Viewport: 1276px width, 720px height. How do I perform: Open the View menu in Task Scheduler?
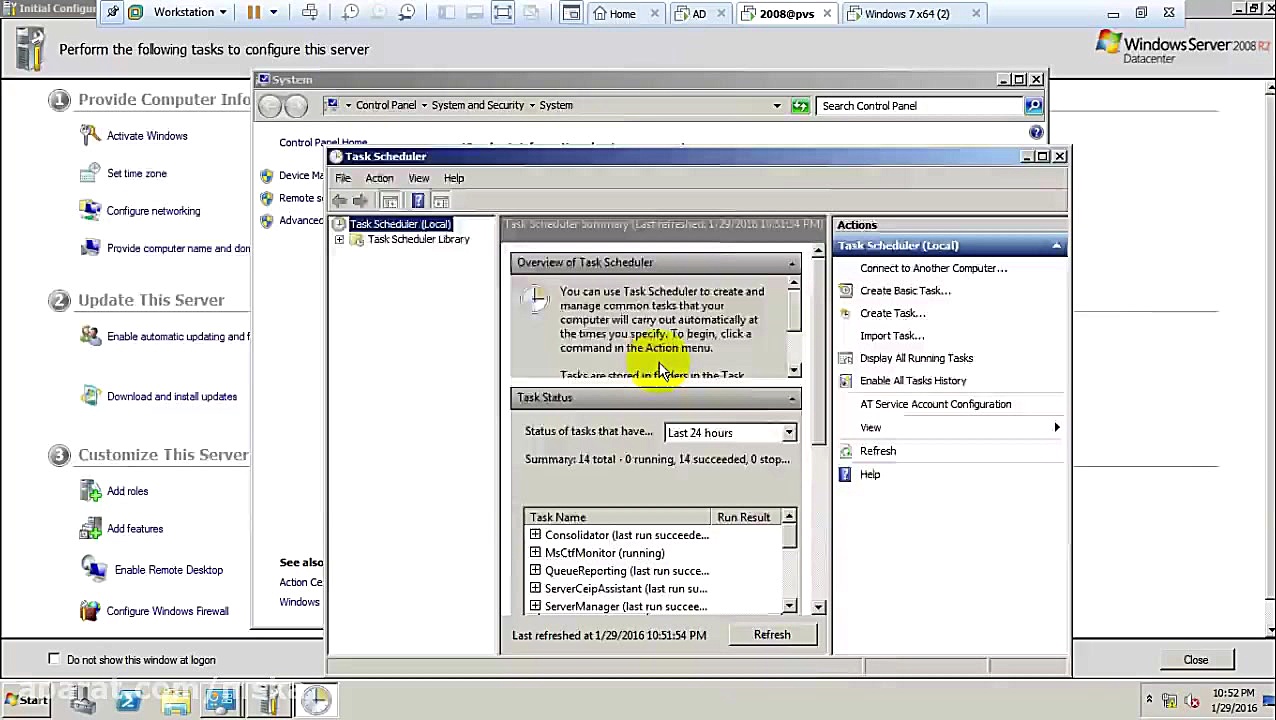coord(419,178)
